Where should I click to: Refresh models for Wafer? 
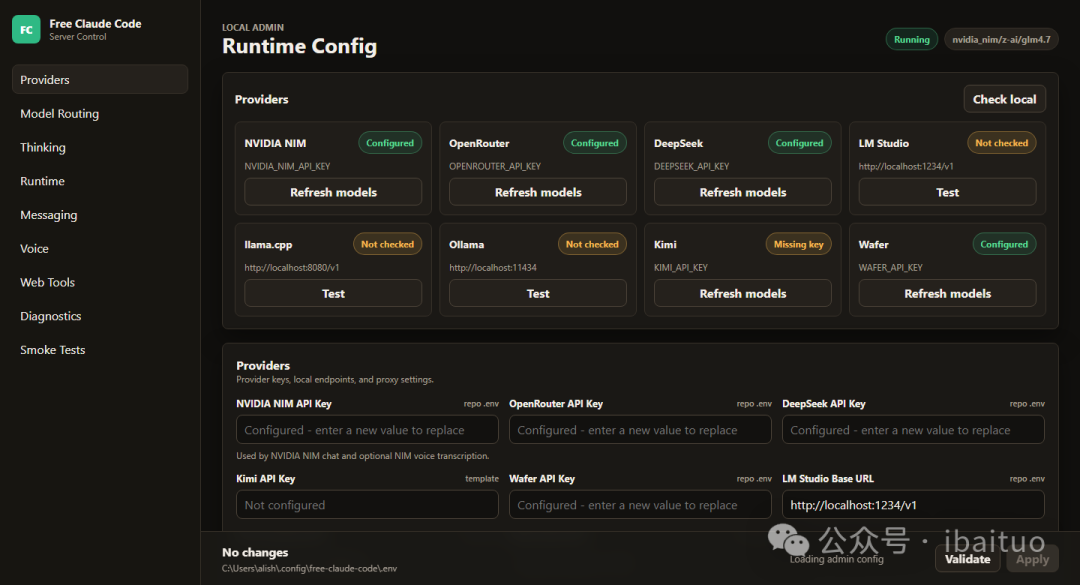click(947, 294)
